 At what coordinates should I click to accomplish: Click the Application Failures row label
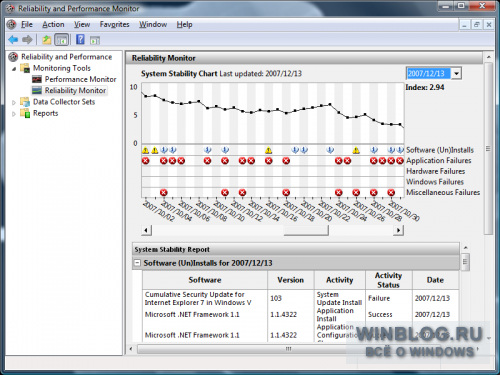click(439, 161)
